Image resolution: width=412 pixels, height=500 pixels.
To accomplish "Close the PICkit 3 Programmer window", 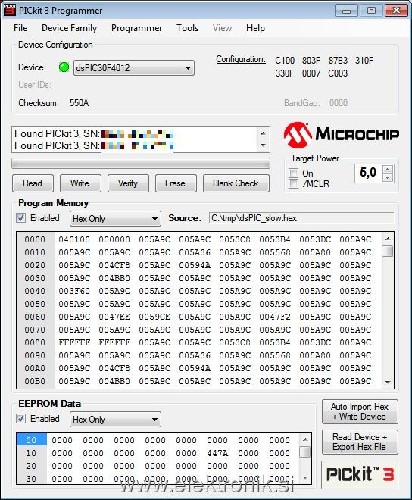I will click(x=396, y=11).
